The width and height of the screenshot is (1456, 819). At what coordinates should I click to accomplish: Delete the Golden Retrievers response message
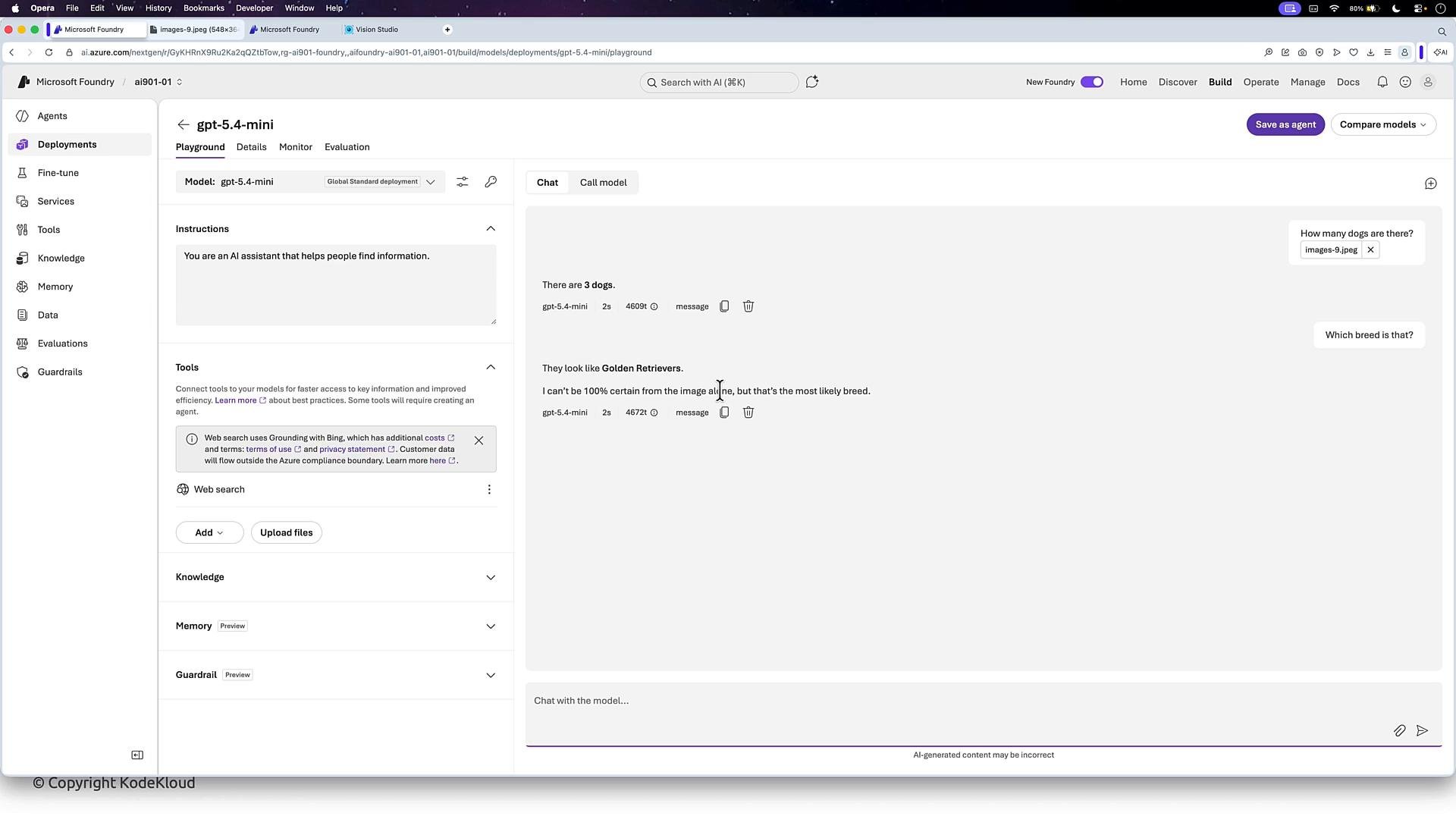tap(748, 413)
